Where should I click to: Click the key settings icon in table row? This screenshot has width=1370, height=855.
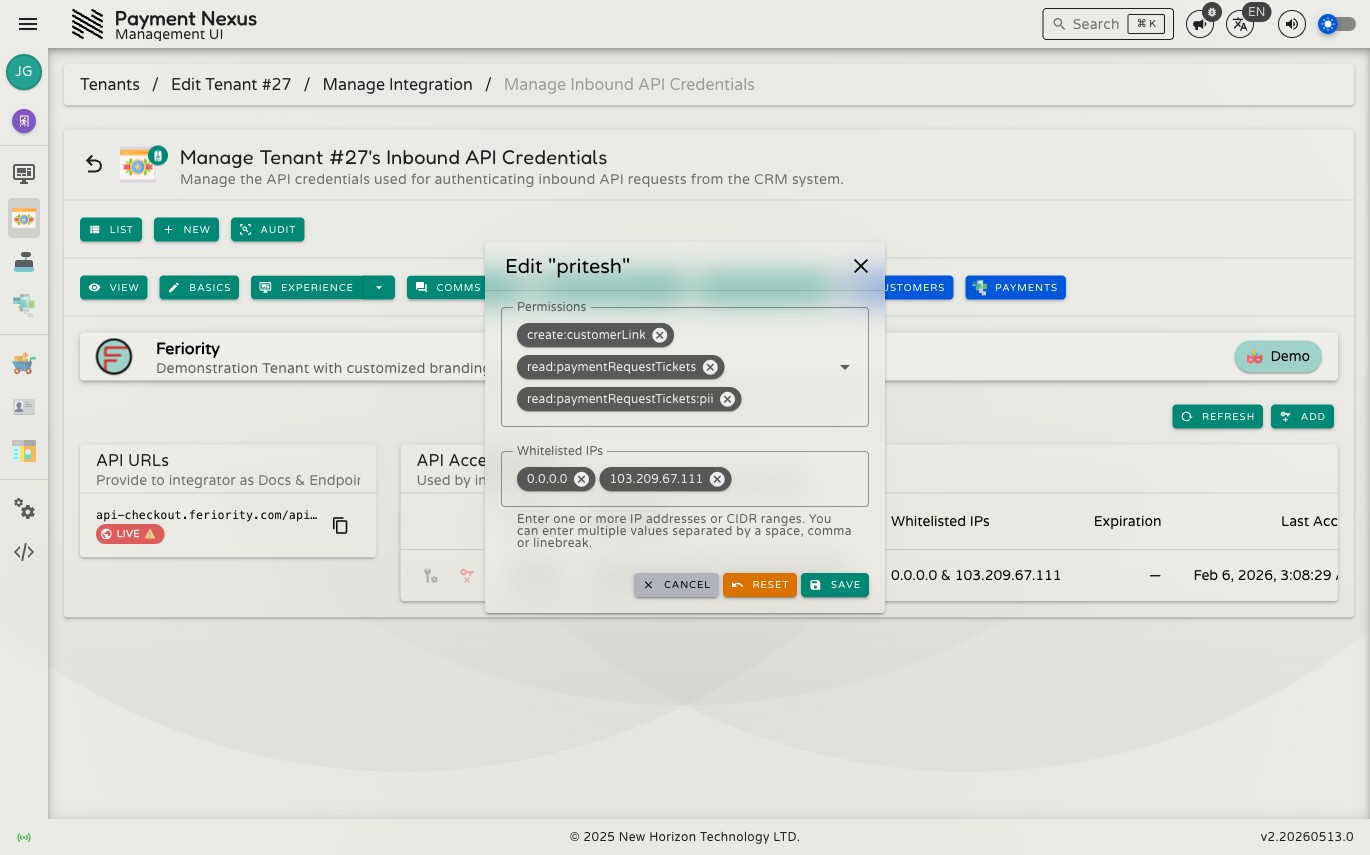pos(430,576)
